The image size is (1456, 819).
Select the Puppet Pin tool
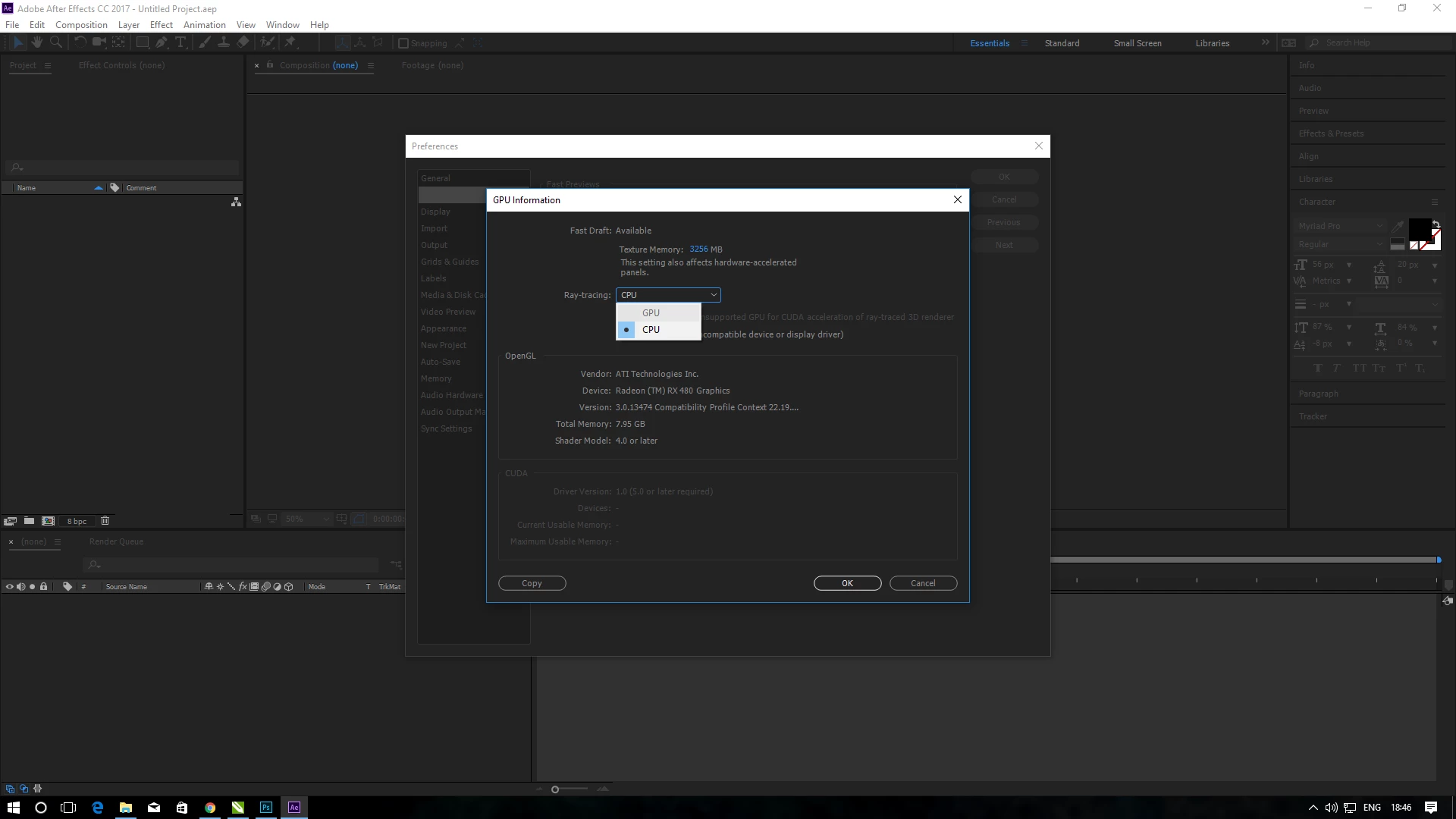(x=290, y=43)
